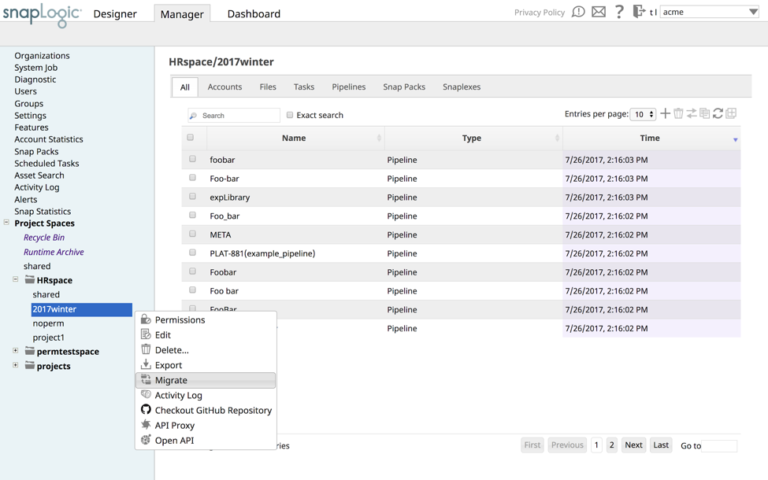Screen dimensions: 768x480
Task: Click the GitHub icon in context menu
Action: tap(145, 409)
